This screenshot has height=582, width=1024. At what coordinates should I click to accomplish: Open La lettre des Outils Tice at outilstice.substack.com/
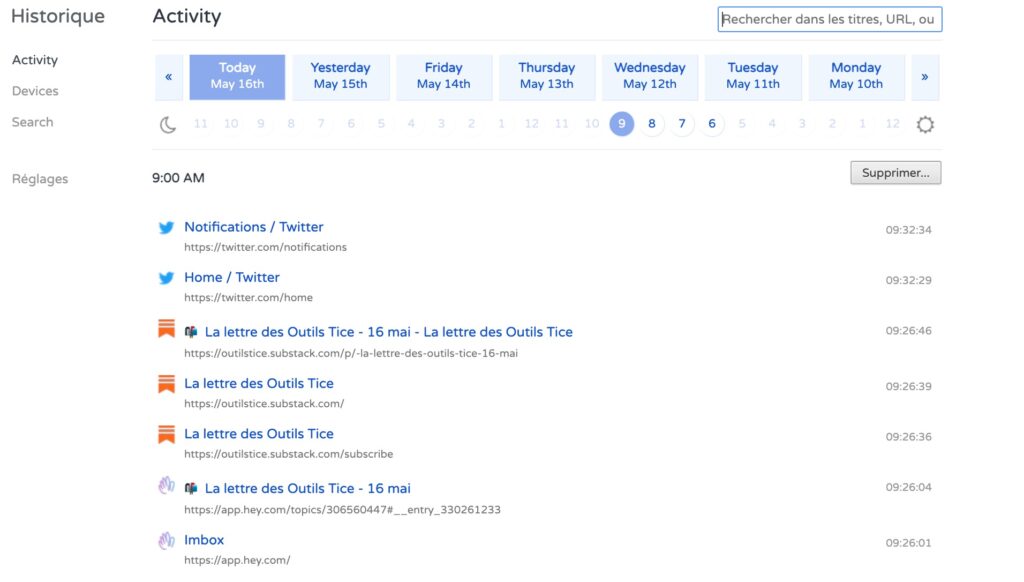pyautogui.click(x=259, y=383)
